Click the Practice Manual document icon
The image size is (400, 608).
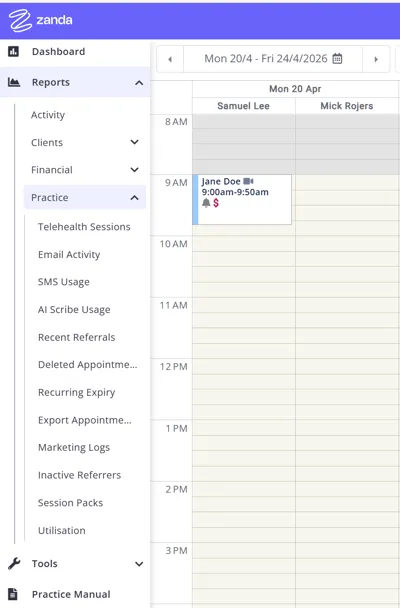(13, 594)
